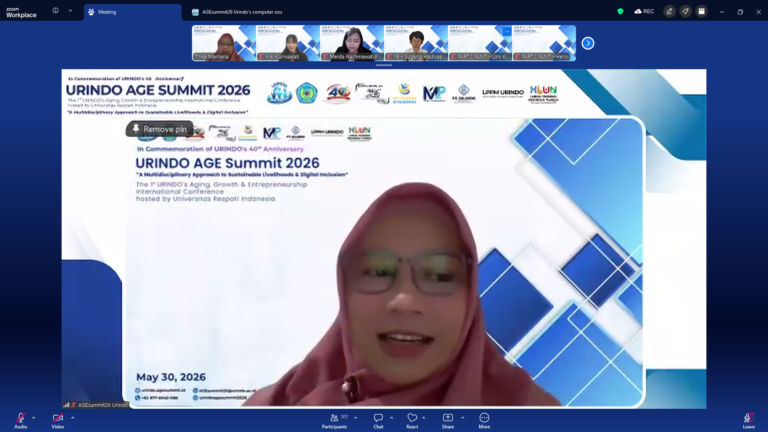Select PARTICIPANT Umi K thumbnail
Image resolution: width=768 pixels, height=432 pixels.
click(480, 43)
